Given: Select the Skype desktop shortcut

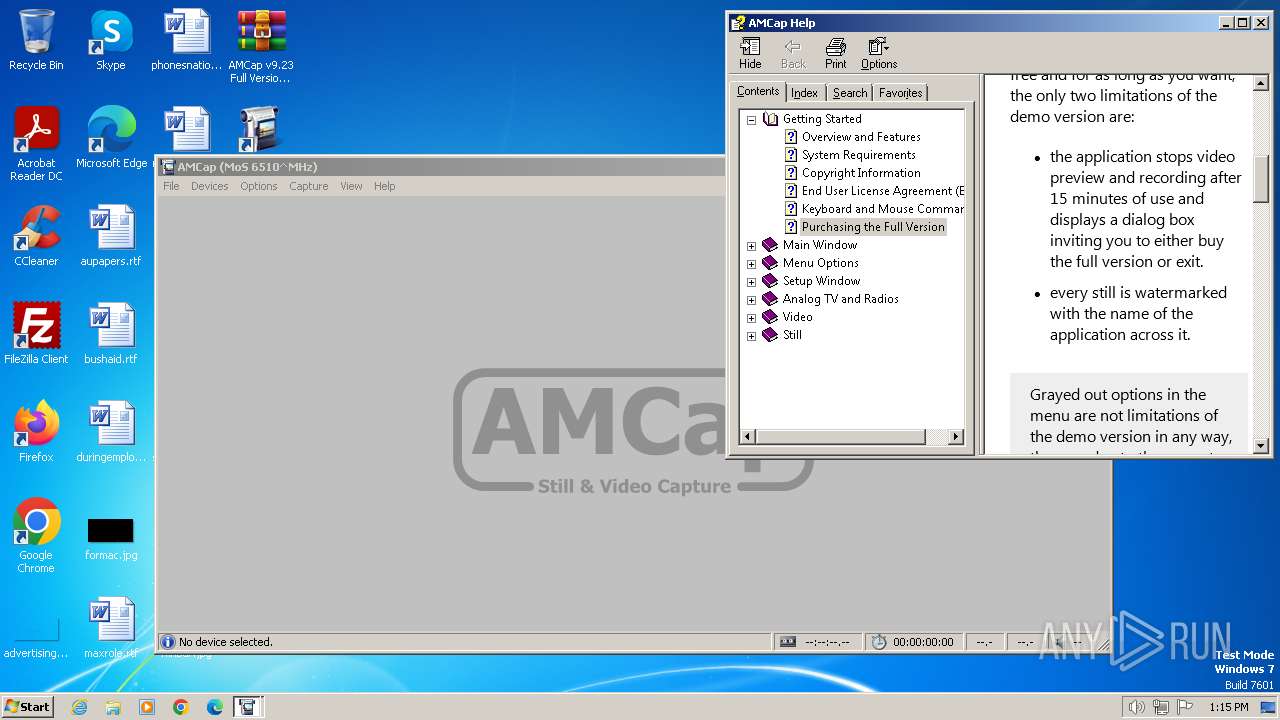Looking at the screenshot, I should pyautogui.click(x=110, y=40).
